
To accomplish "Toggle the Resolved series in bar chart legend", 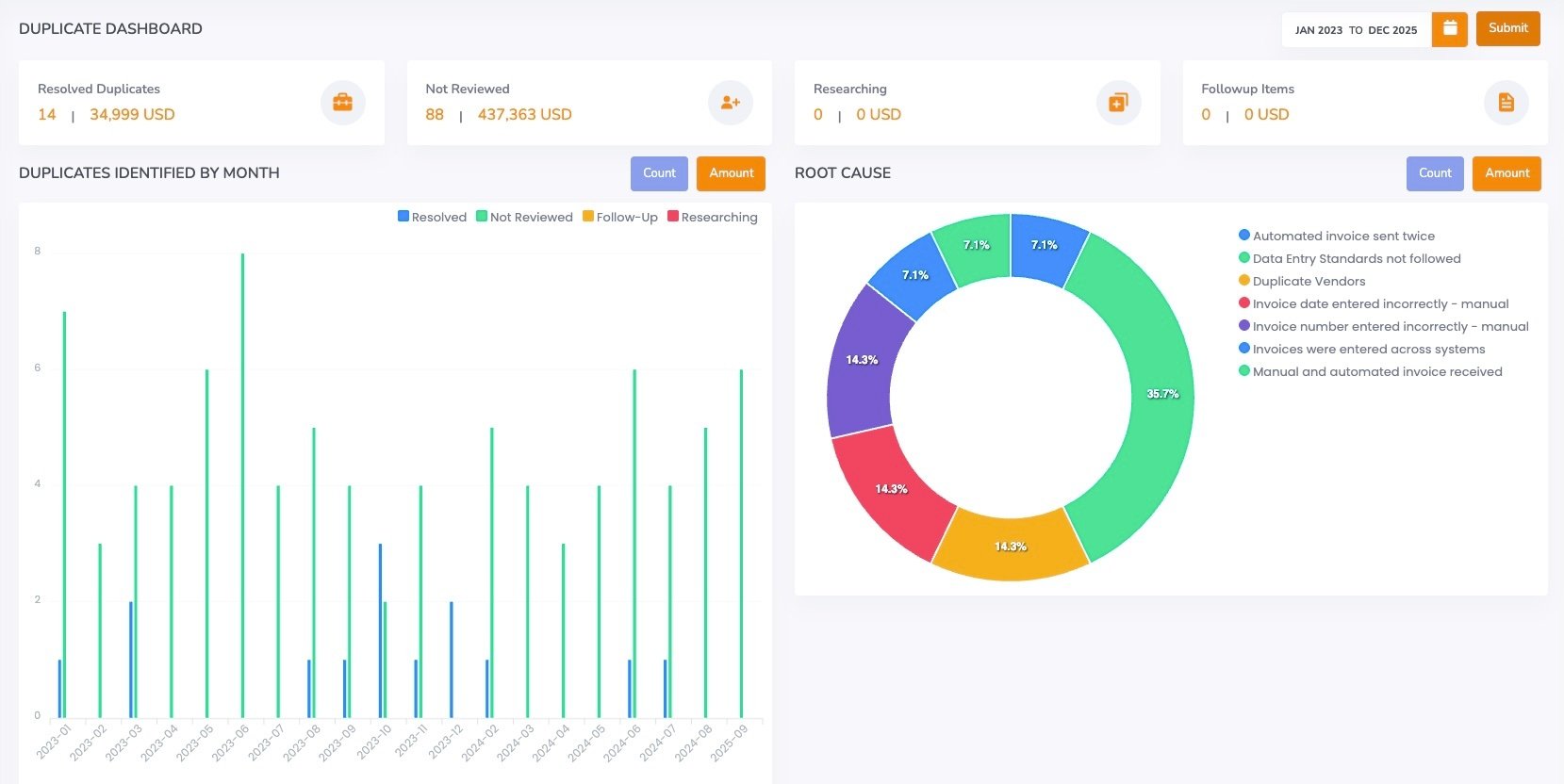I will click(432, 217).
